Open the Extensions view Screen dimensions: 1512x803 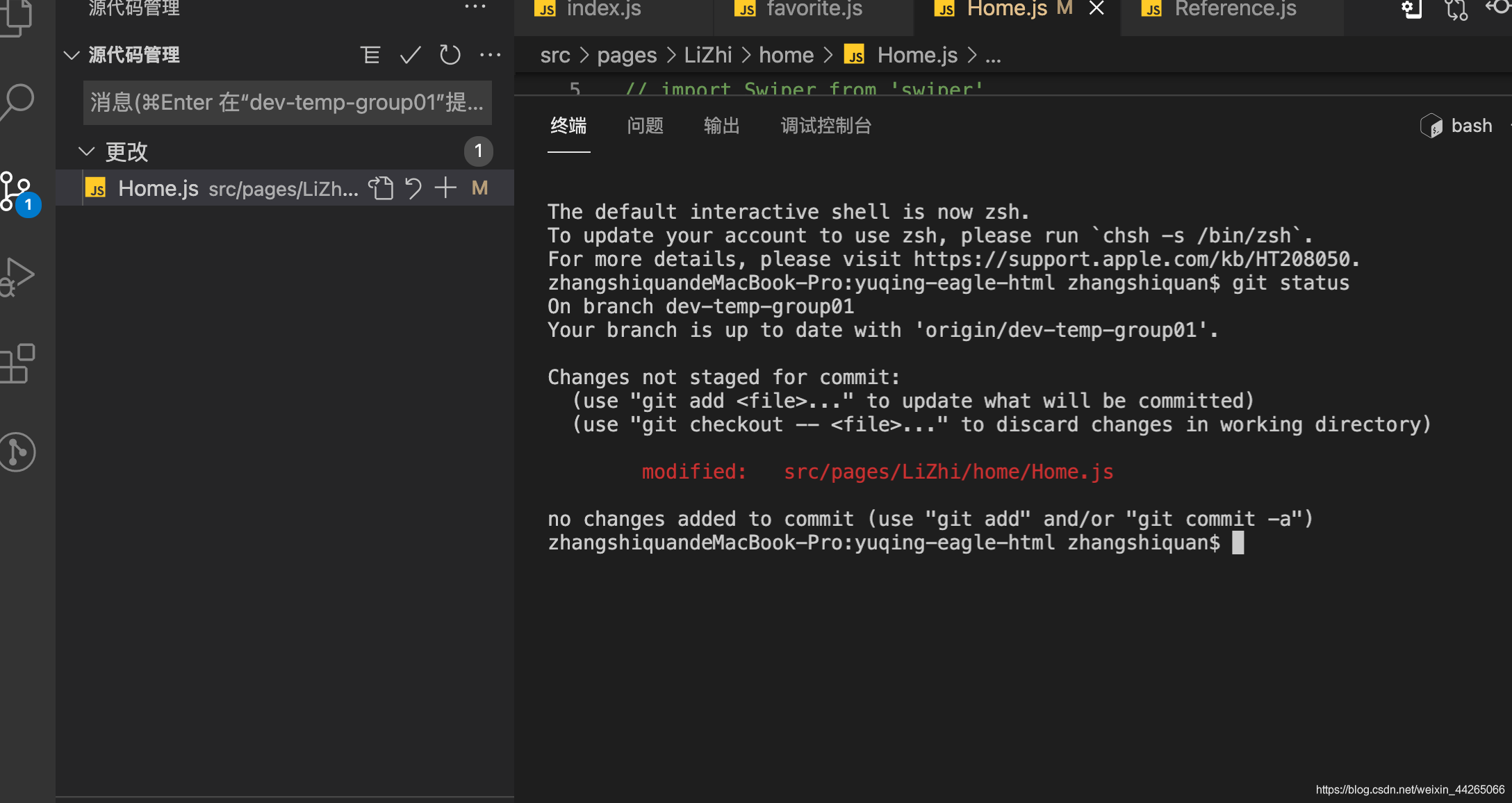tap(17, 363)
